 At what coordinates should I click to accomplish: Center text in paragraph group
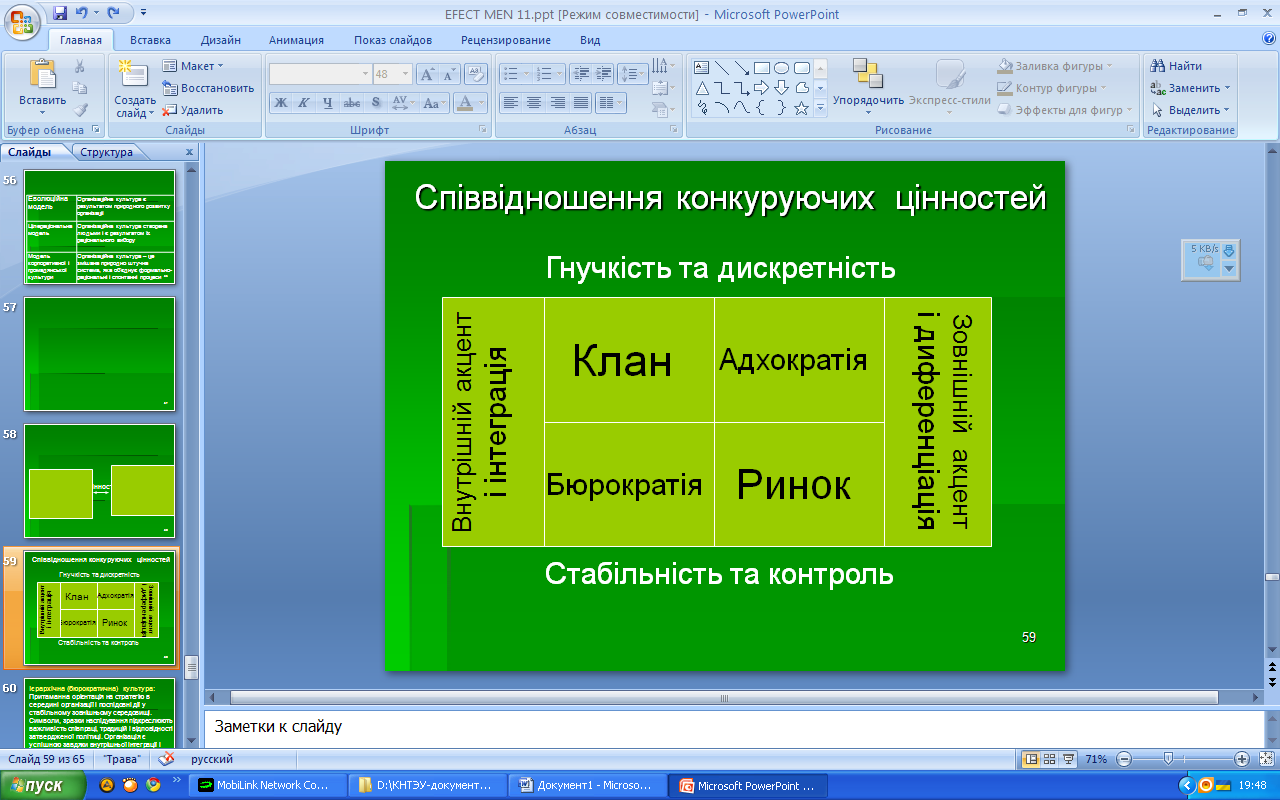coord(534,102)
